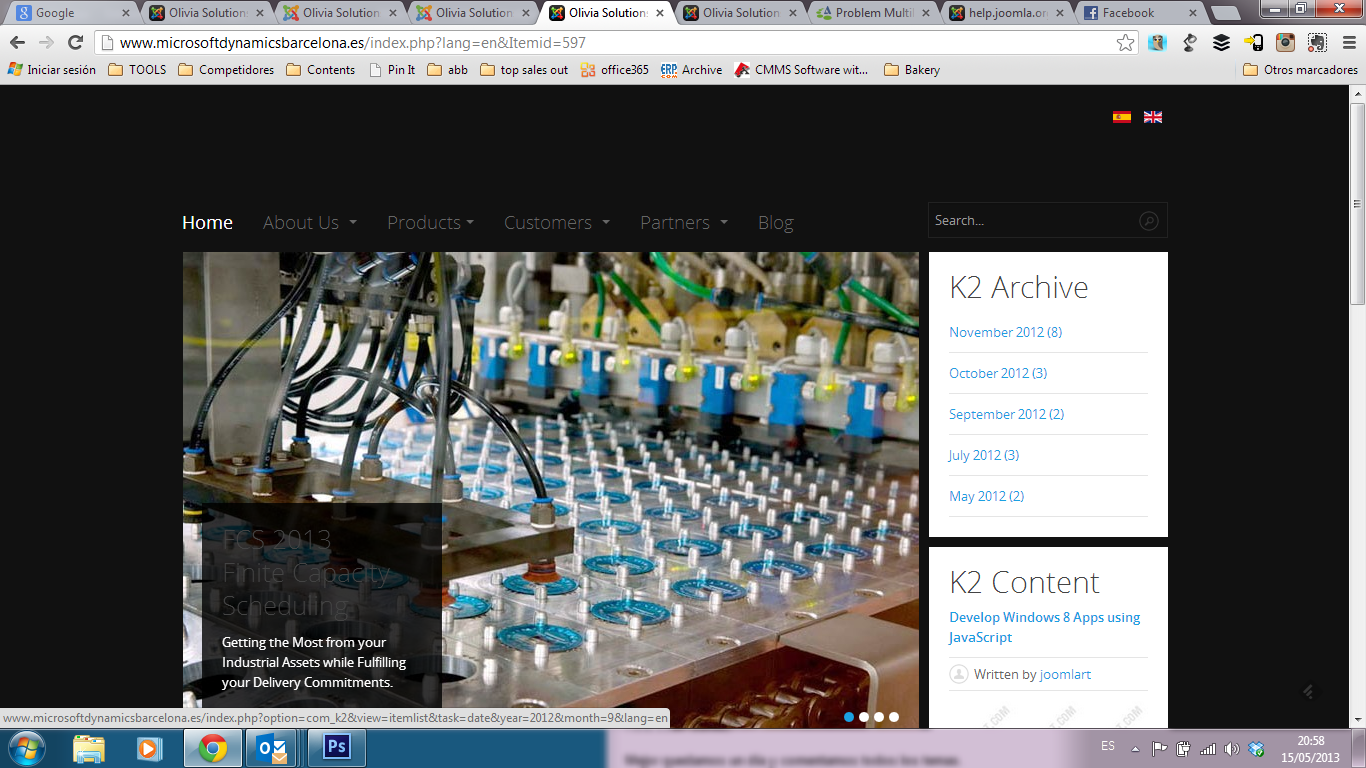Select the third slideshow dot
Screen dimensions: 1366x768
(x=879, y=717)
